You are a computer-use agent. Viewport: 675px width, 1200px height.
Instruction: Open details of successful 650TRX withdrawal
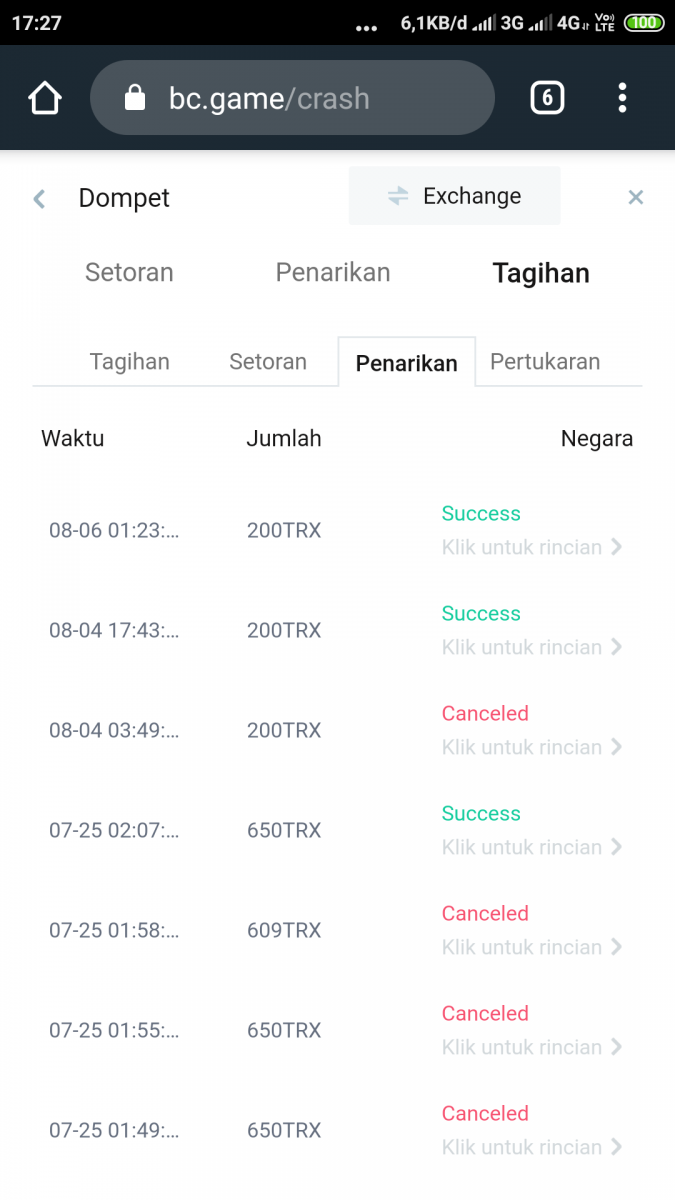(x=532, y=847)
